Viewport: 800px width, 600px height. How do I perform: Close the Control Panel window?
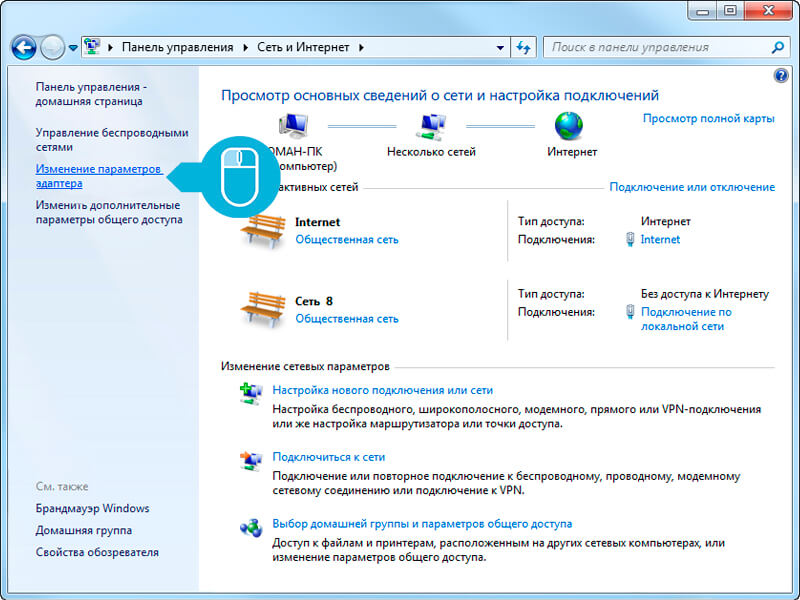coord(768,11)
